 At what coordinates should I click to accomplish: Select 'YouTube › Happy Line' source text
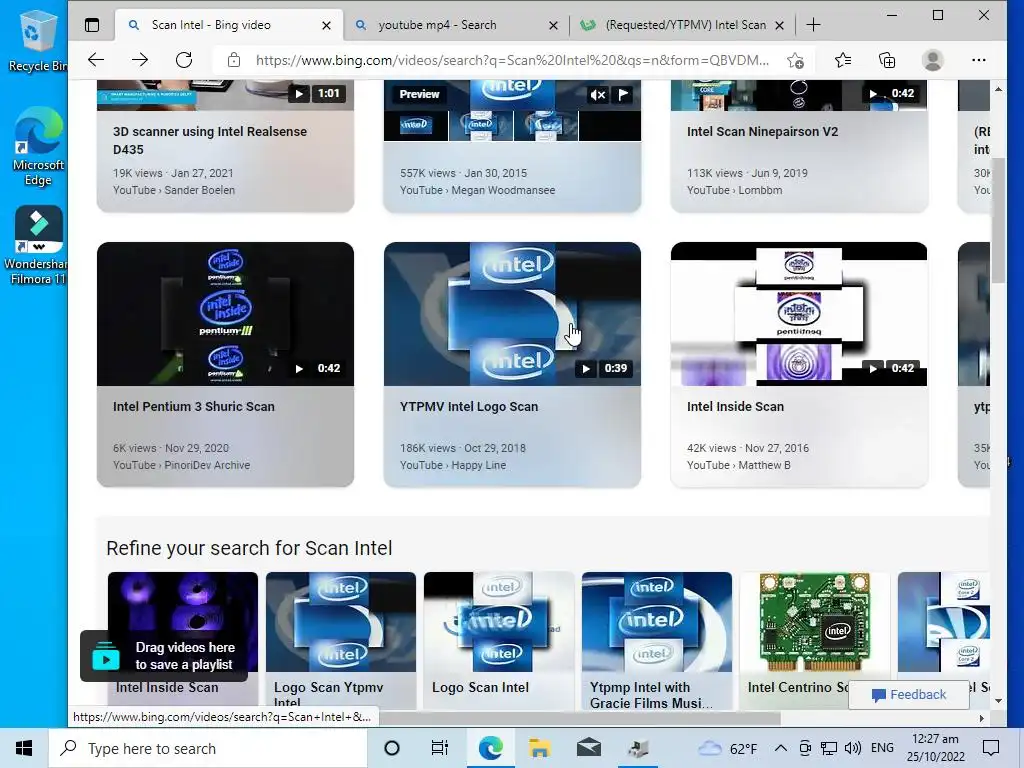pos(453,465)
